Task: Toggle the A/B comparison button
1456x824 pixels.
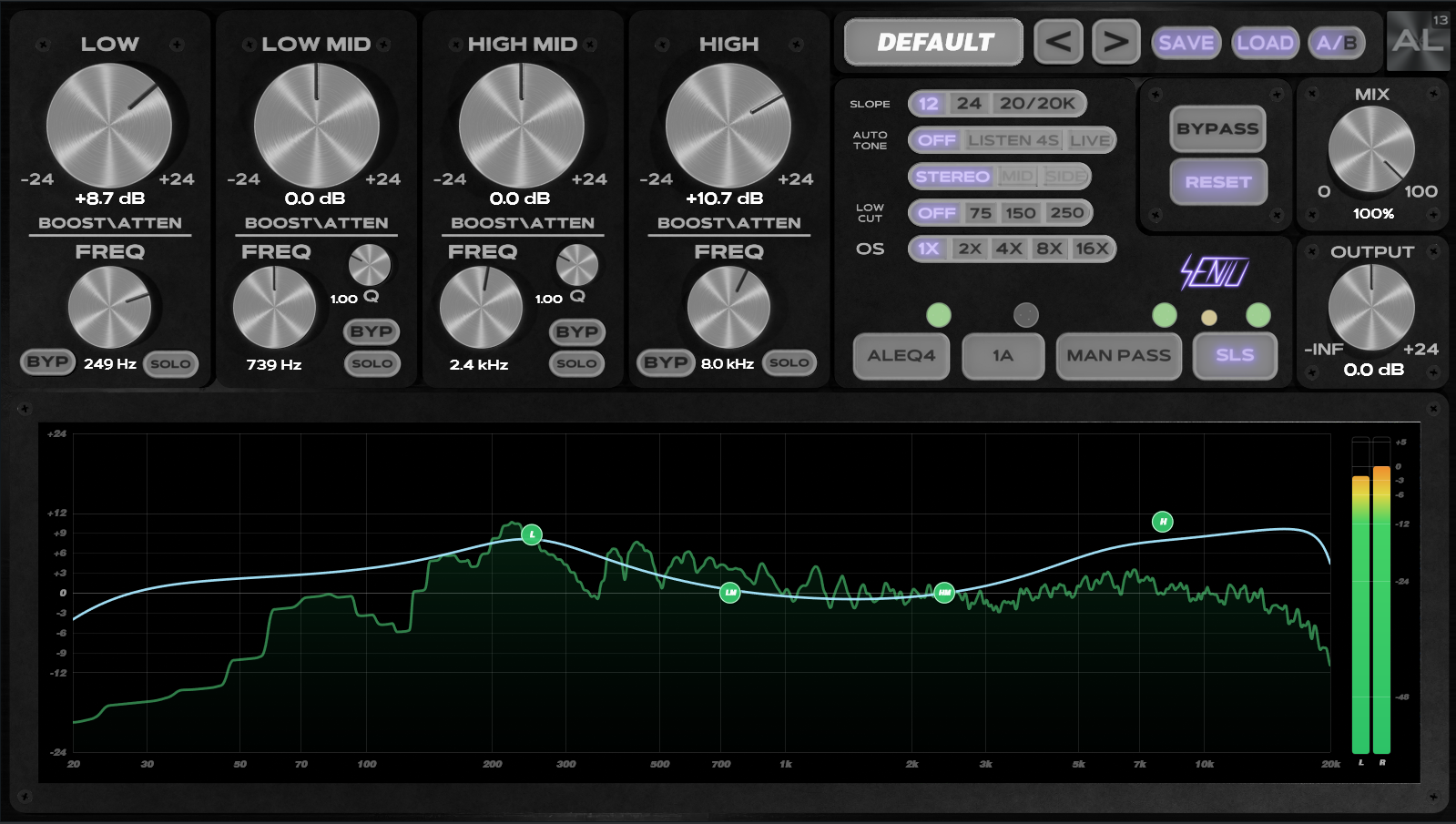Action: pos(1337,43)
